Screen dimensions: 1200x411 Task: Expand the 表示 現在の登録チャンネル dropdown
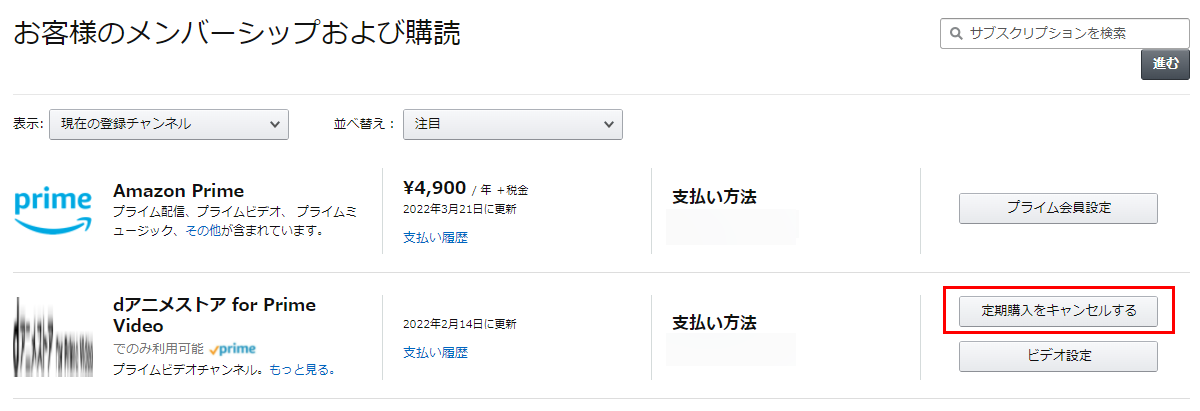[169, 124]
